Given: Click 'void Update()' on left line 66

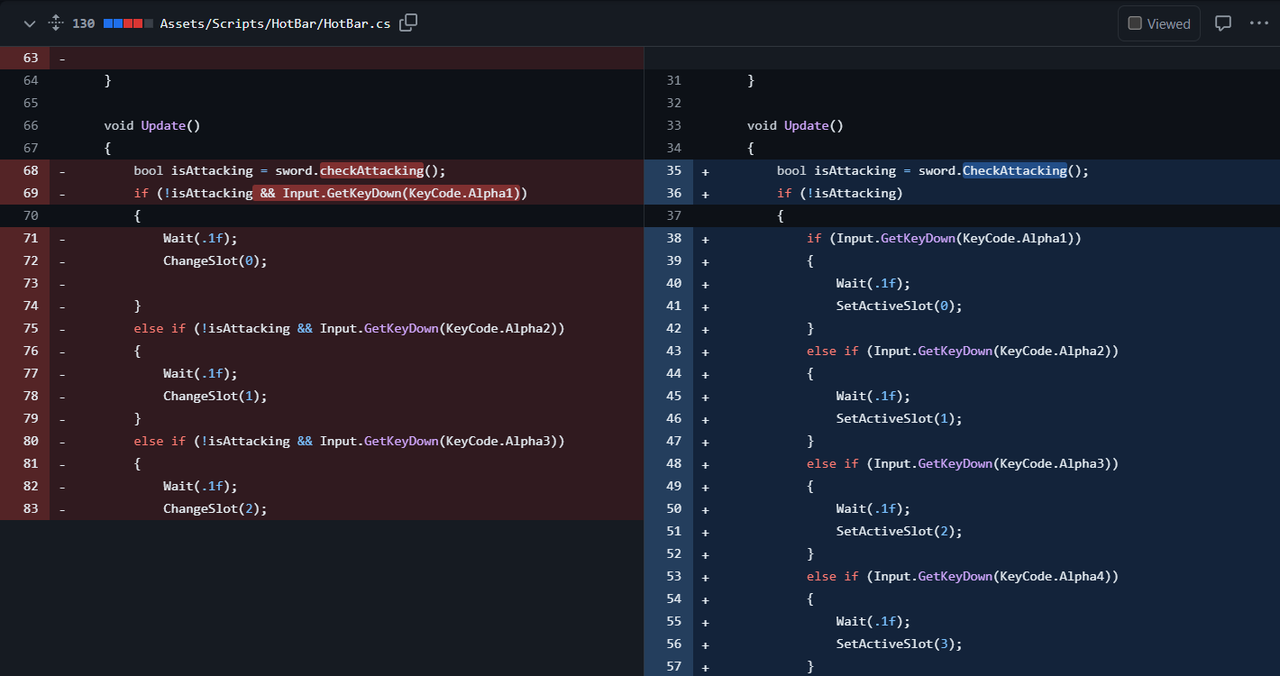Looking at the screenshot, I should pos(152,126).
